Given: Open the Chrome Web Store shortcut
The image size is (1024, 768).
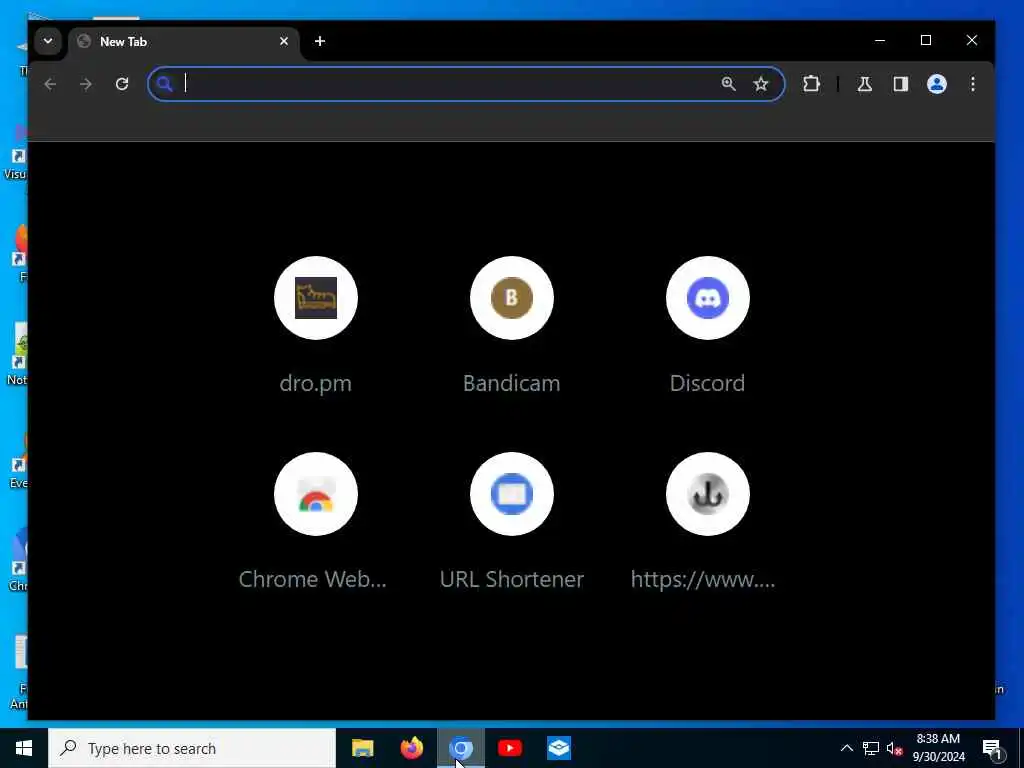Looking at the screenshot, I should 315,494.
